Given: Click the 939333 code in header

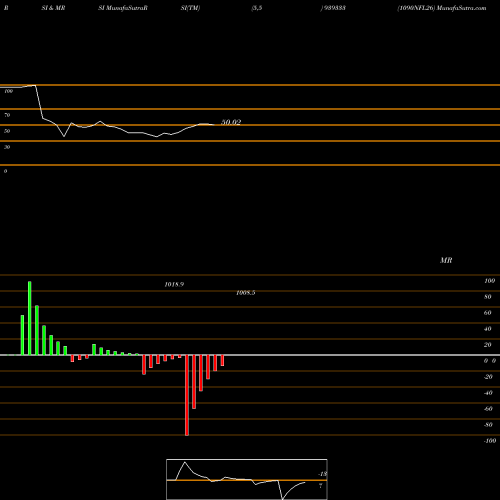Looking at the screenshot, I should pos(334,8).
